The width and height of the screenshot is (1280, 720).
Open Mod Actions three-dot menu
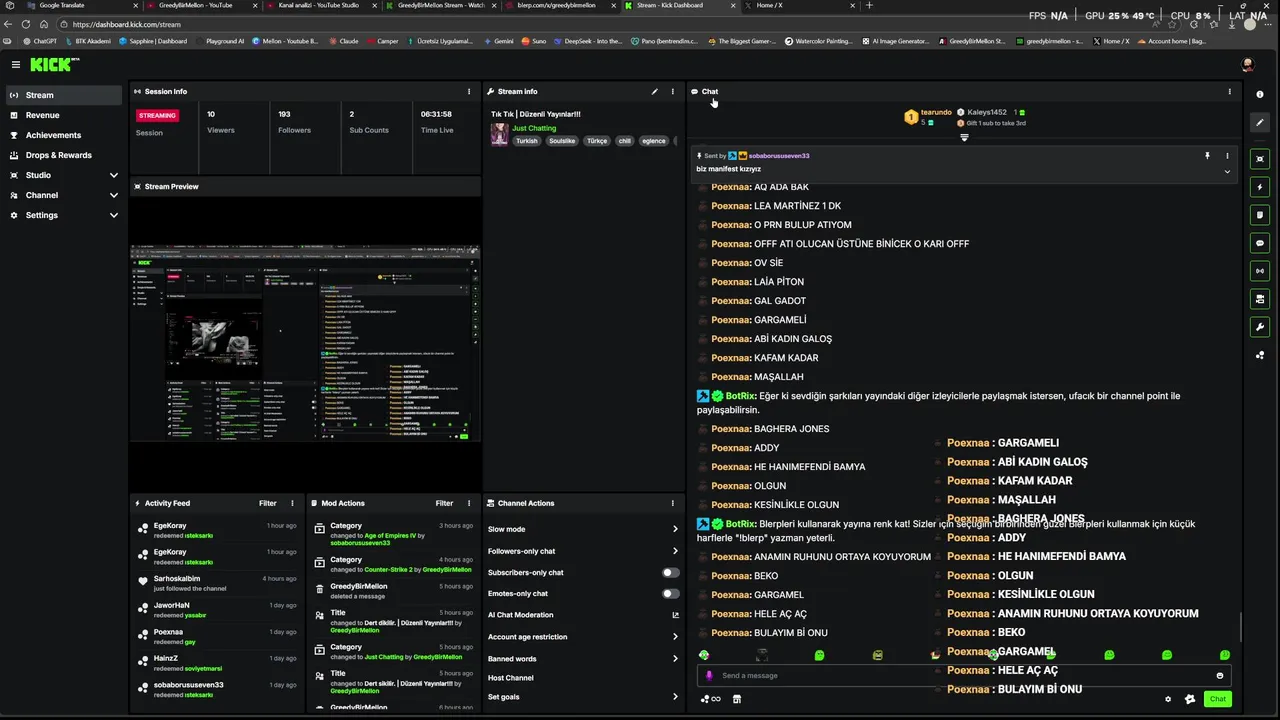pyautogui.click(x=469, y=503)
